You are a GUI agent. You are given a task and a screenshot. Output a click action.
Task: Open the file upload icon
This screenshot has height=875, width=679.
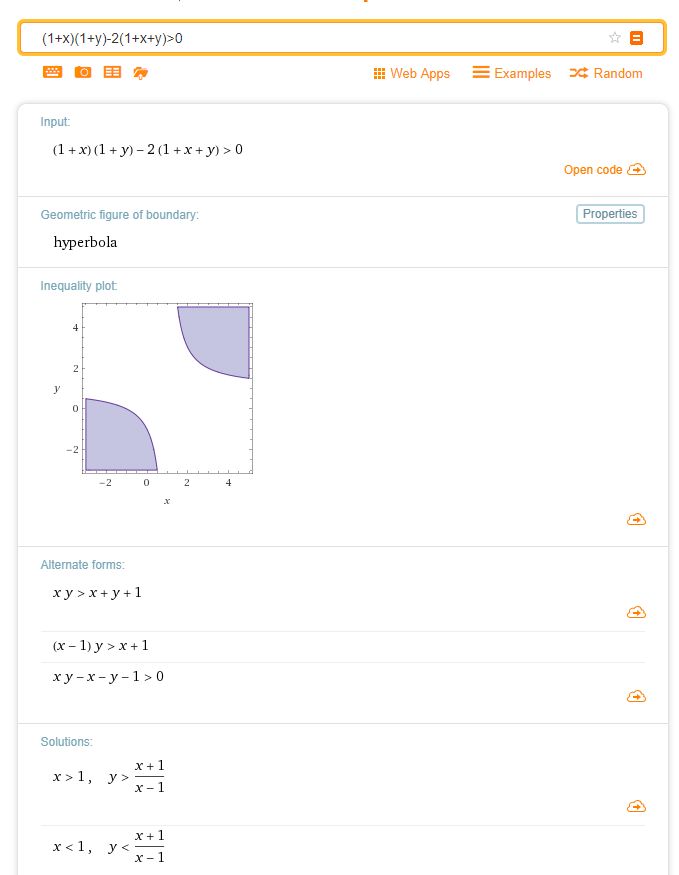141,73
